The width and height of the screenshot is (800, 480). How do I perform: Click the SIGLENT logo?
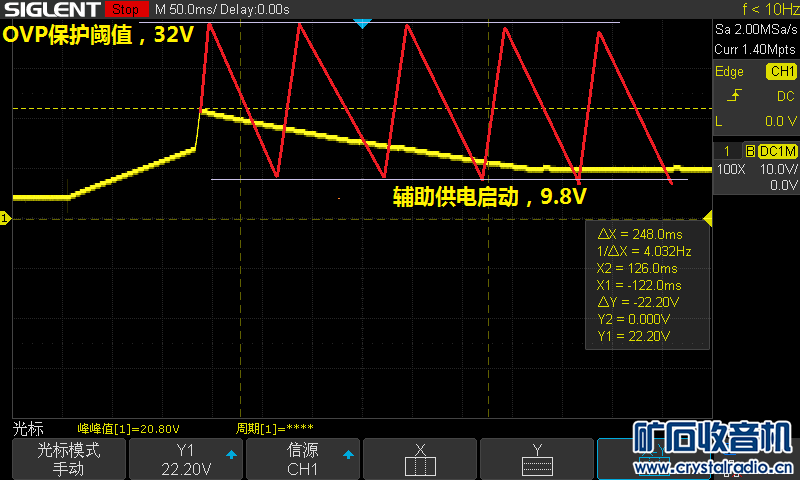tap(52, 9)
